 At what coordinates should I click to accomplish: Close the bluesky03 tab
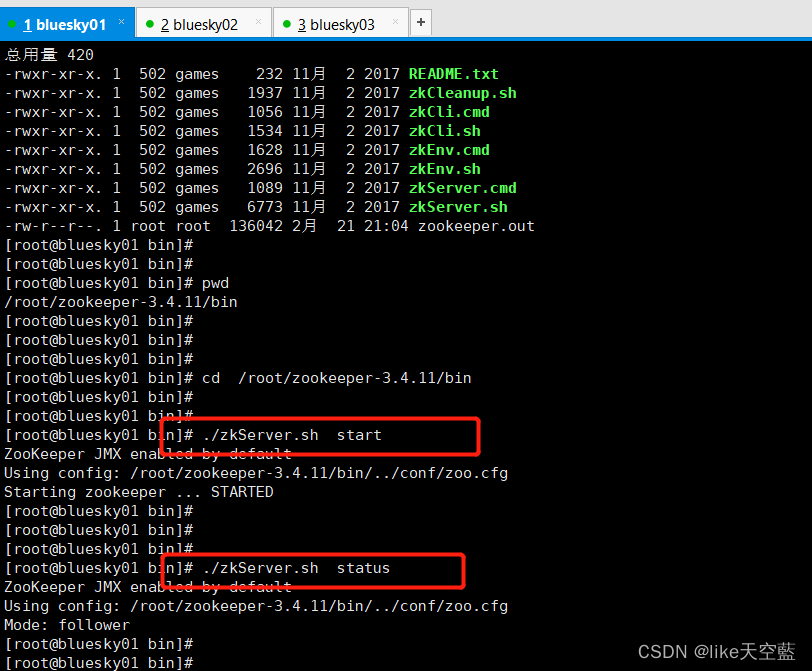(396, 22)
